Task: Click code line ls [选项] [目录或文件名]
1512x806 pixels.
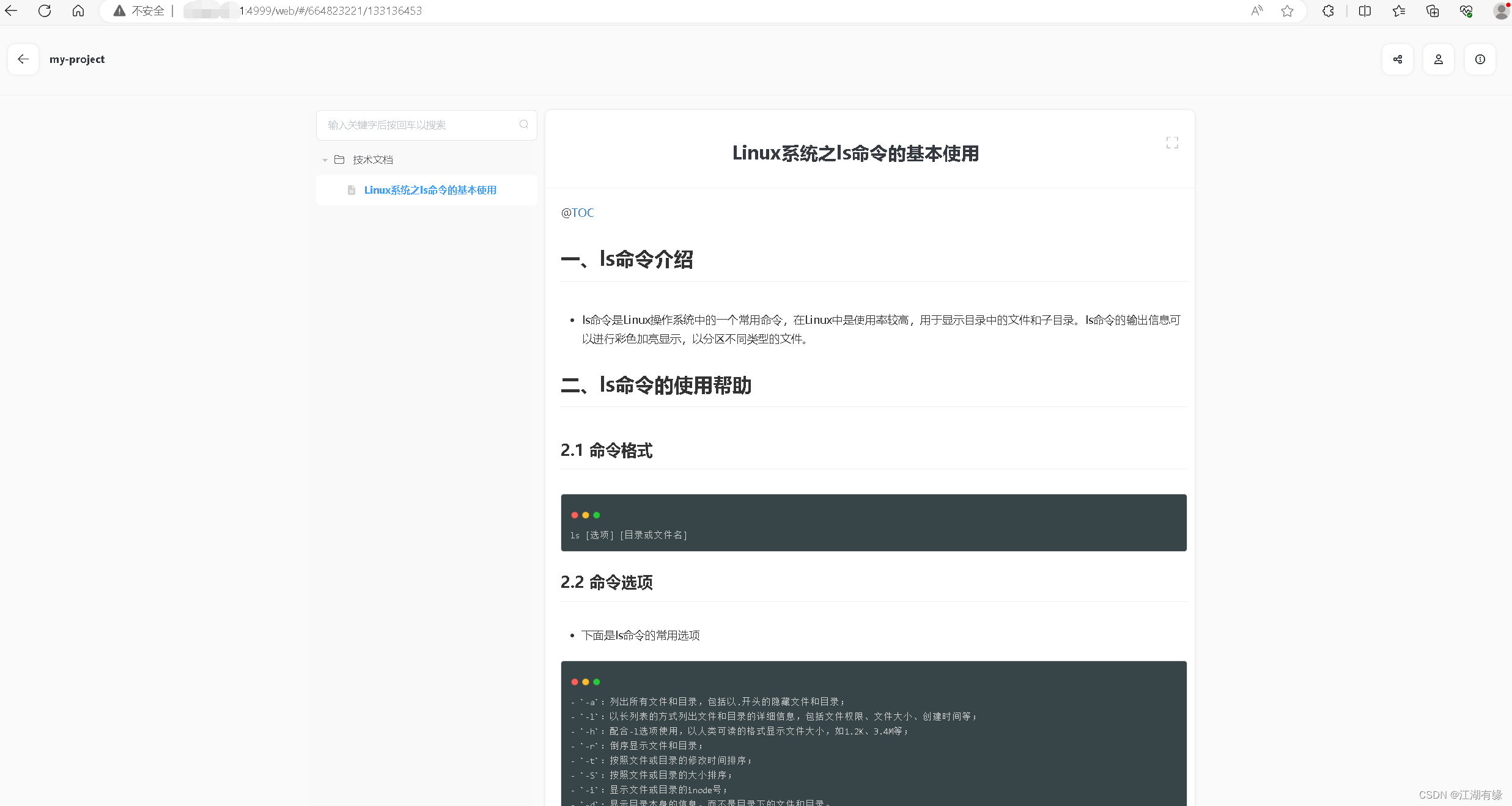Action: [629, 535]
